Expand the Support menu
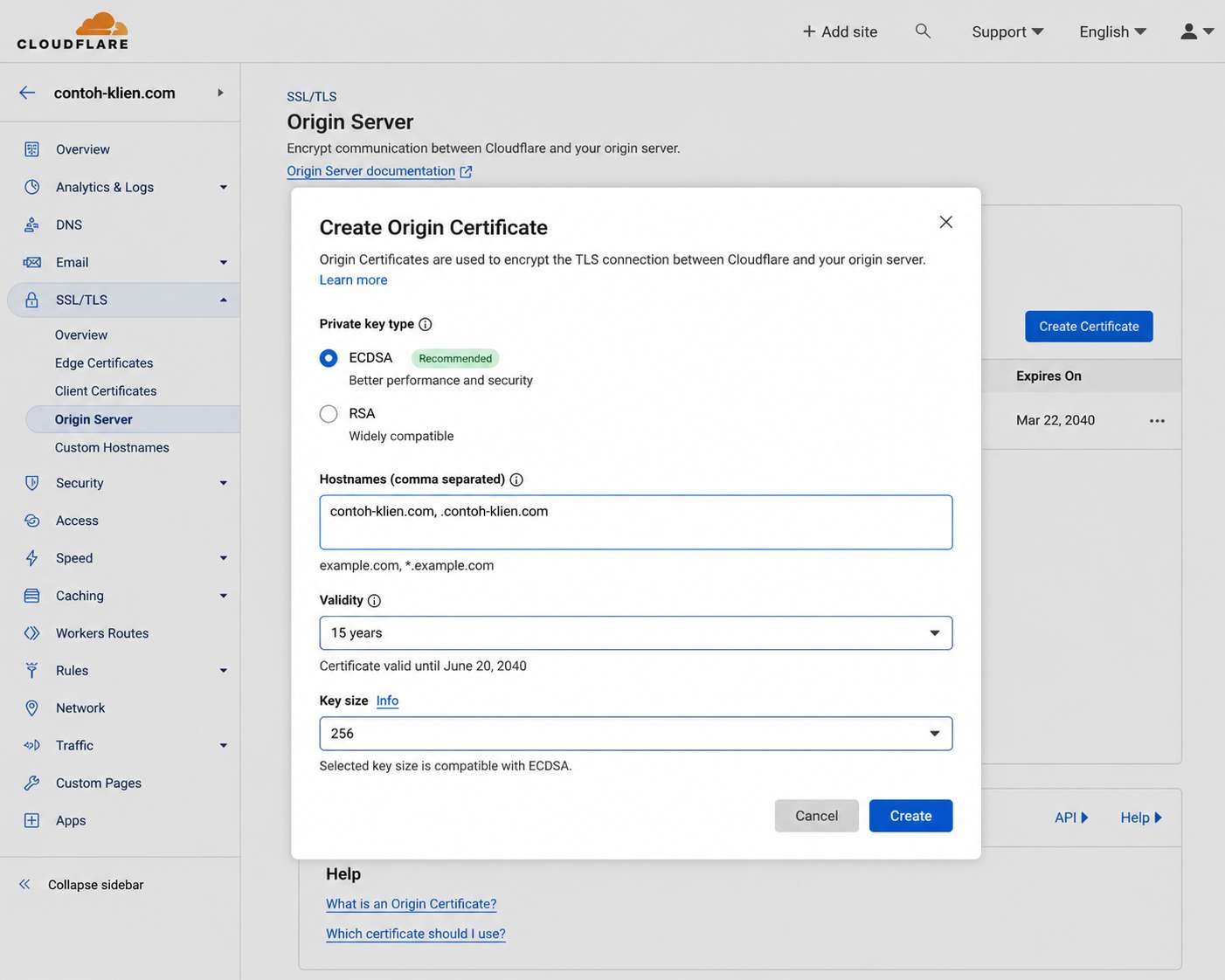Screen dimensions: 1225x980 pos(1007,31)
